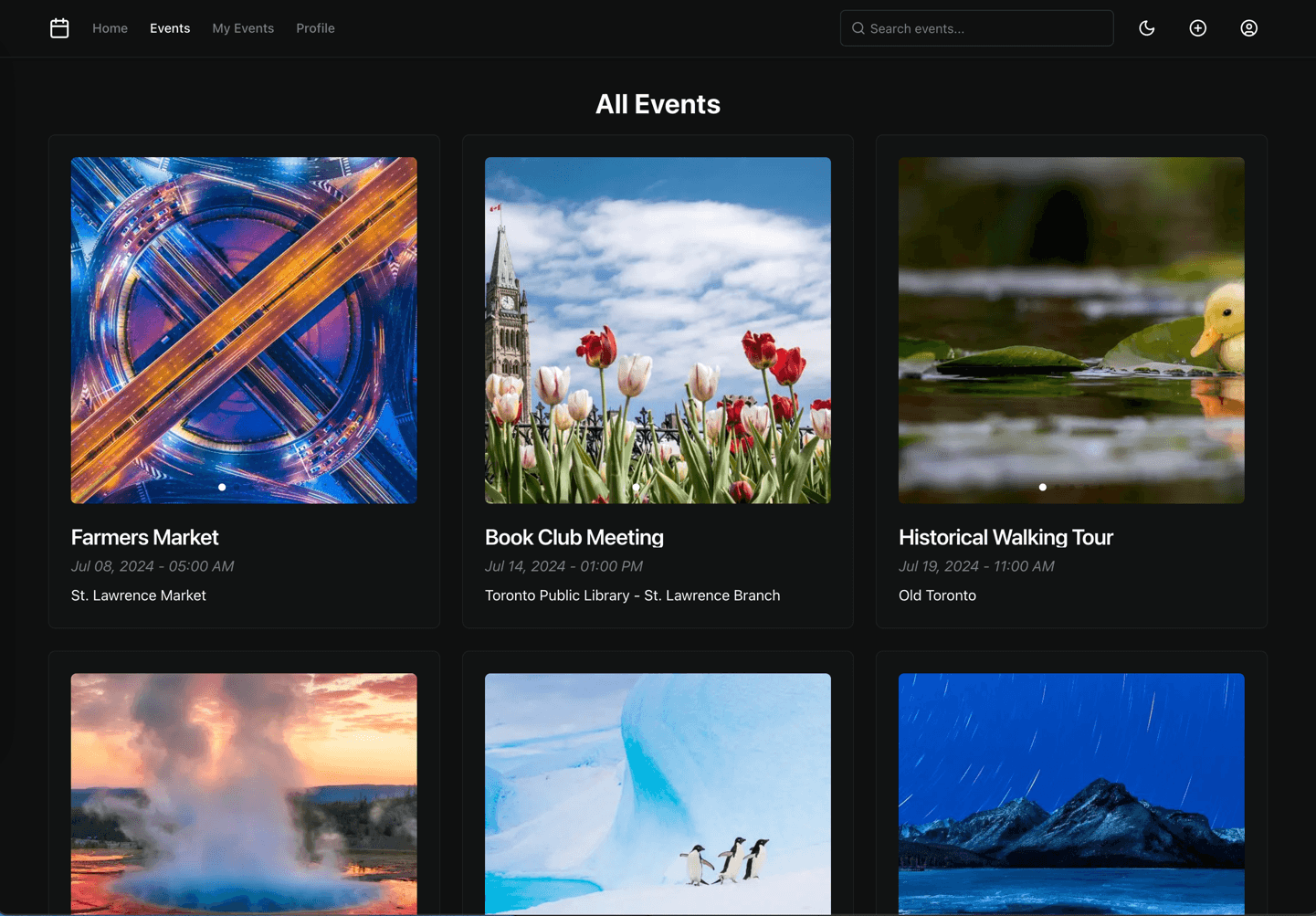Click Old Toronto location text
The image size is (1316, 916).
[937, 595]
